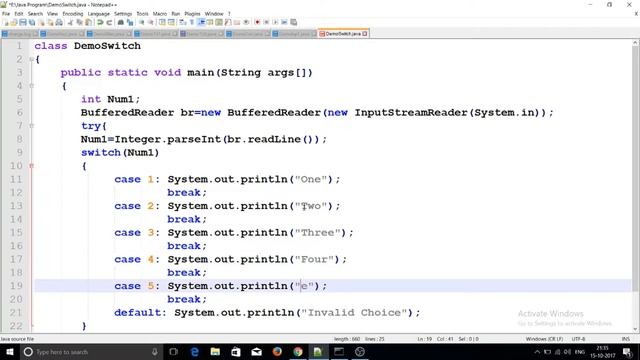
Task: Open the Document Map panel icon
Action: pos(219,22)
